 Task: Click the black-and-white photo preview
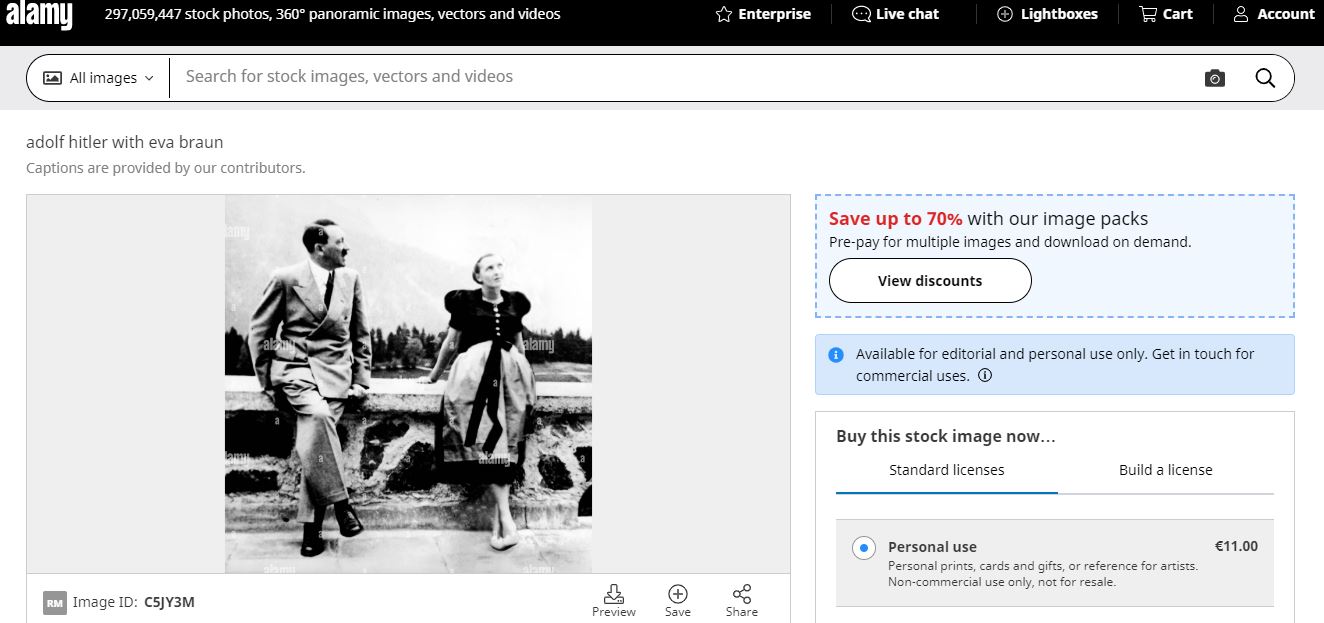(408, 384)
